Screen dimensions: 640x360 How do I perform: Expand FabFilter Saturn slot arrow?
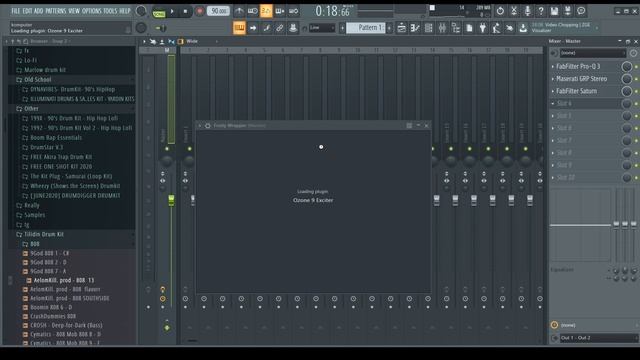point(553,91)
